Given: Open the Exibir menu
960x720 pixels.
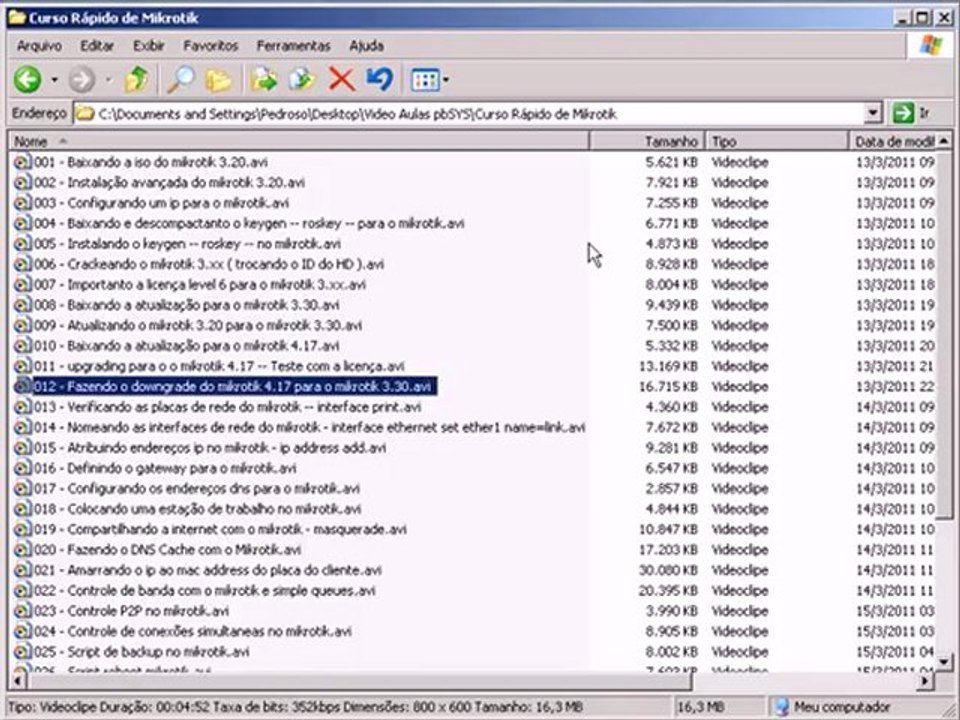Looking at the screenshot, I should (x=149, y=46).
